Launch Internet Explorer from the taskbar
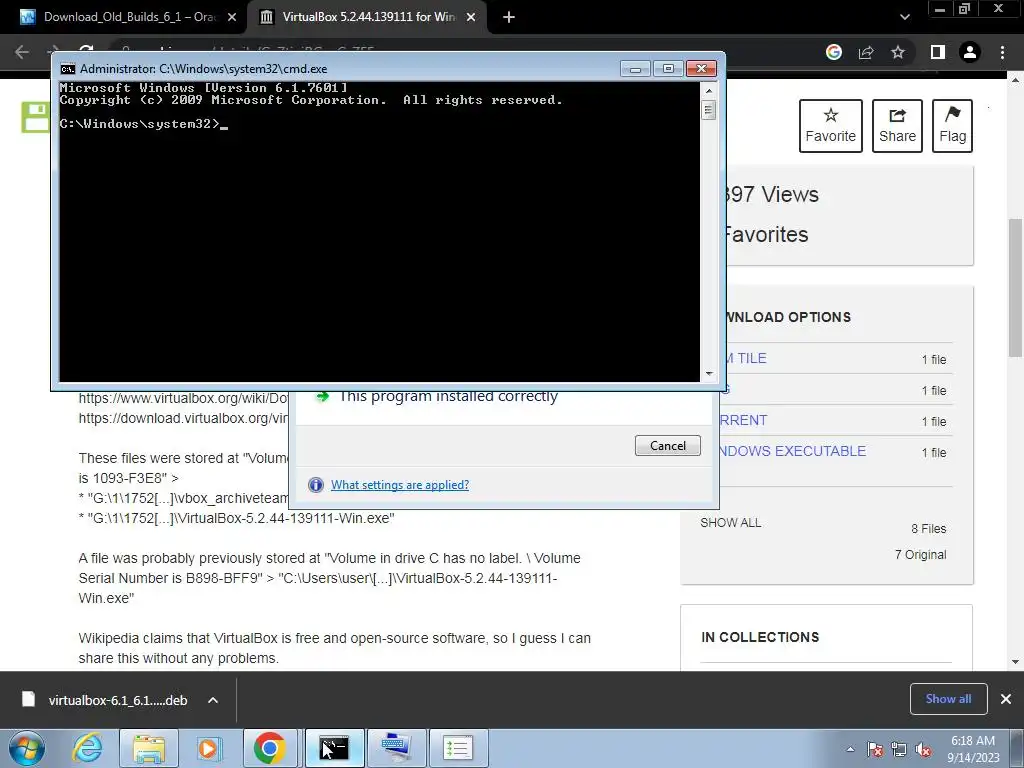 tap(88, 748)
